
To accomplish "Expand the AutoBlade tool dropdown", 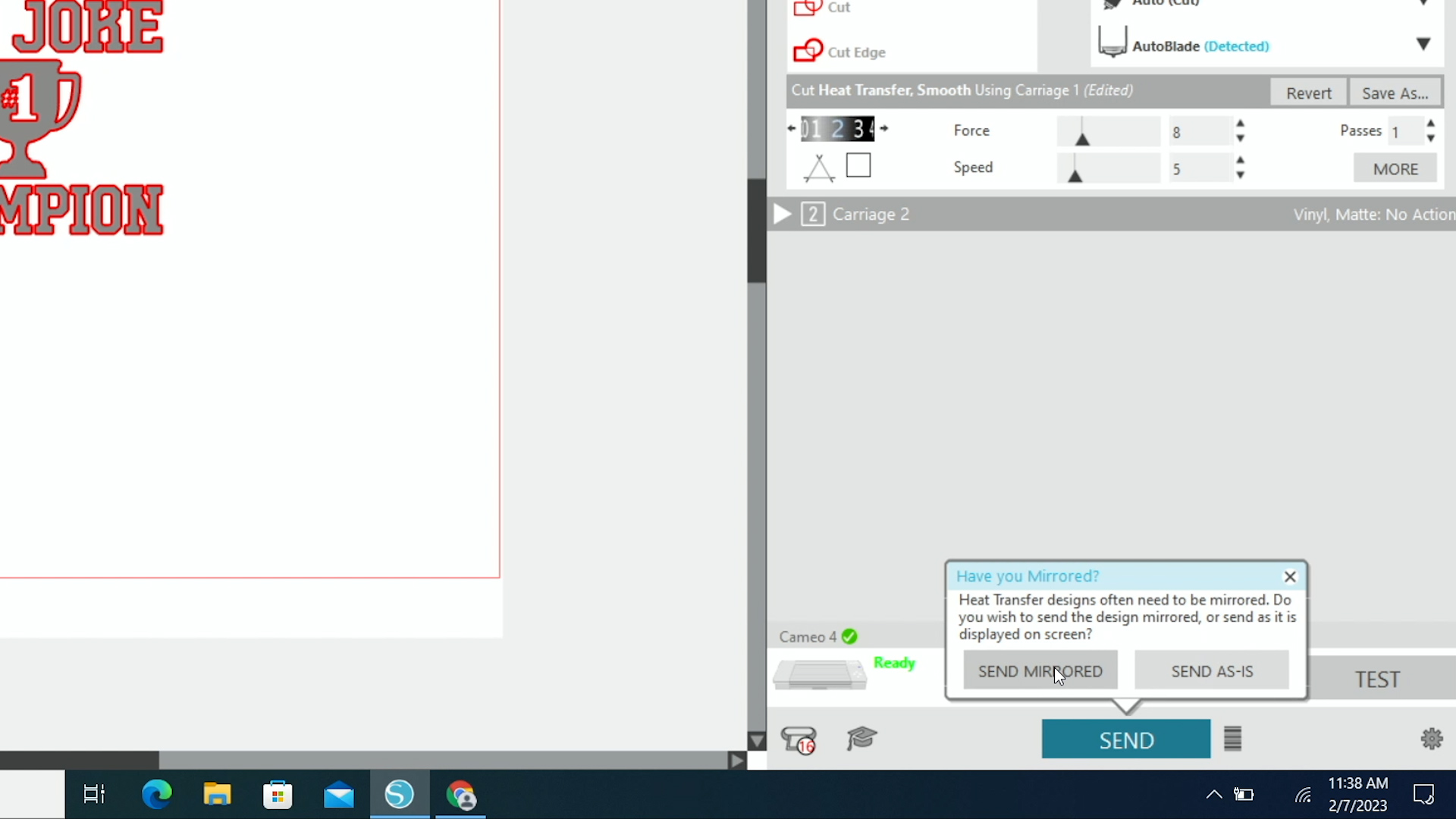I will click(1423, 45).
